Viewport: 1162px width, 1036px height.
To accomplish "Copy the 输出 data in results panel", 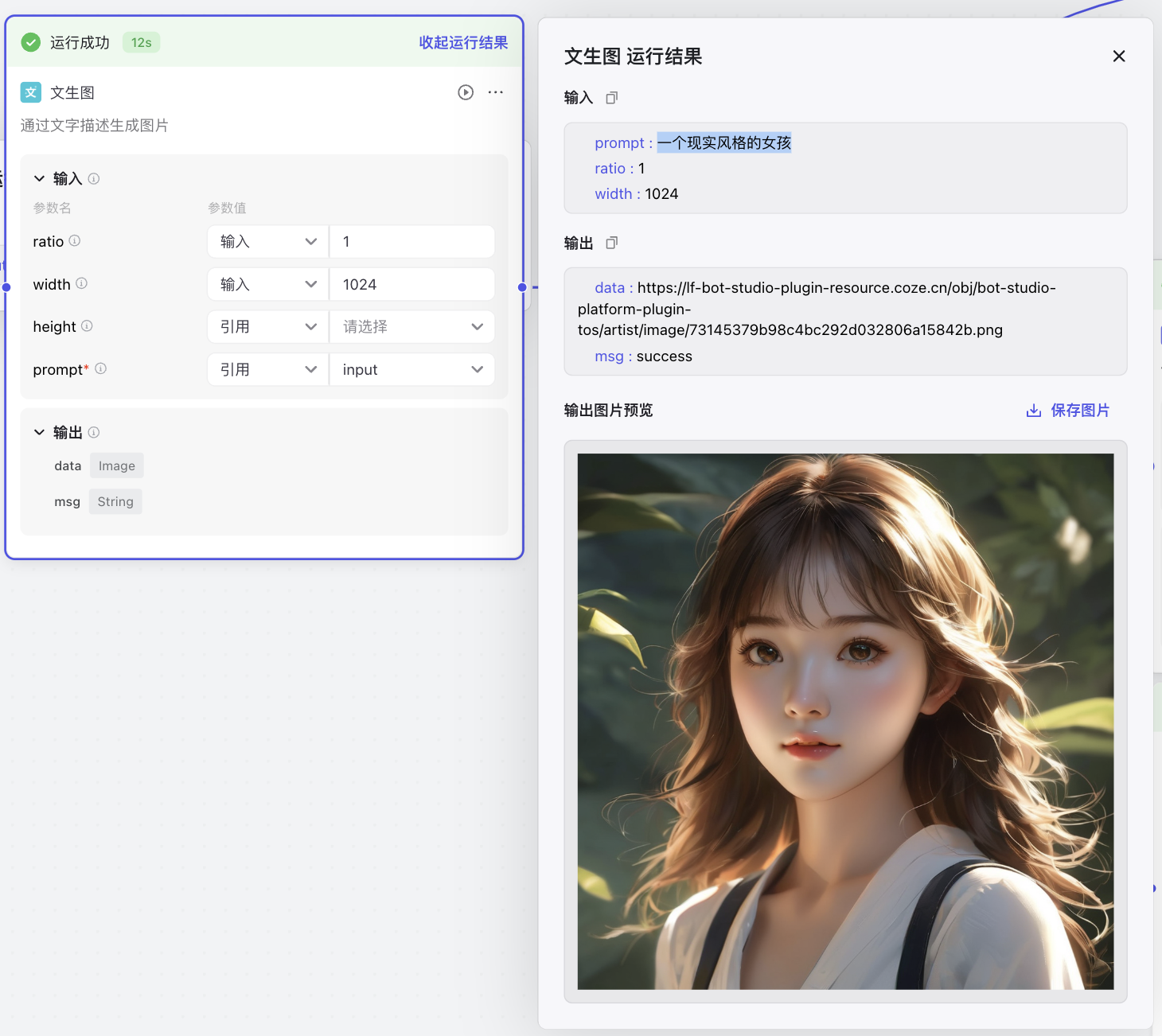I will tap(612, 243).
